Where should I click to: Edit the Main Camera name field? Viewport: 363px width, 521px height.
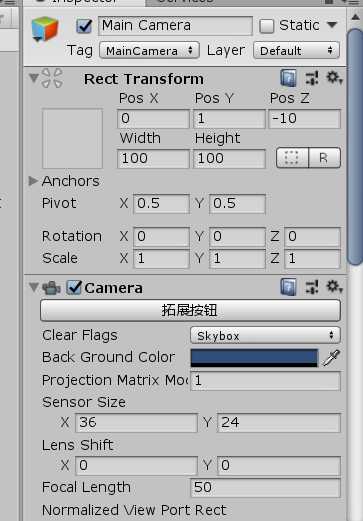pyautogui.click(x=175, y=26)
